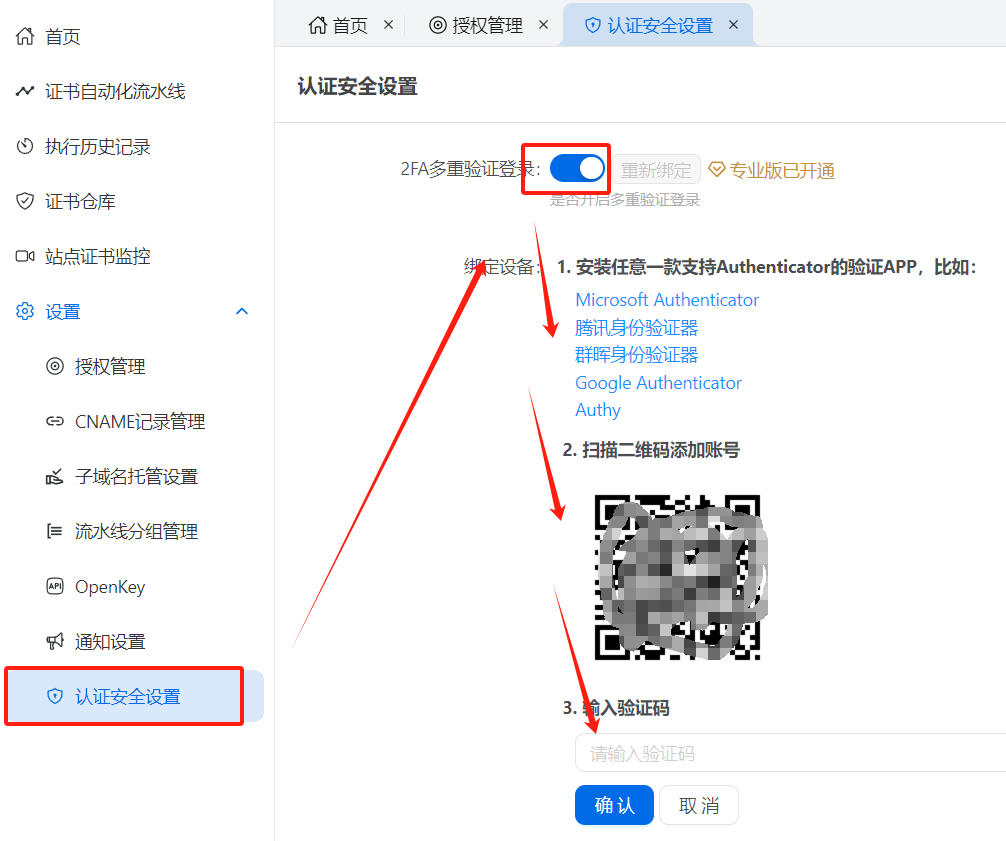The height and width of the screenshot is (841, 1006).
Task: Click the 确认 button
Action: click(x=614, y=805)
